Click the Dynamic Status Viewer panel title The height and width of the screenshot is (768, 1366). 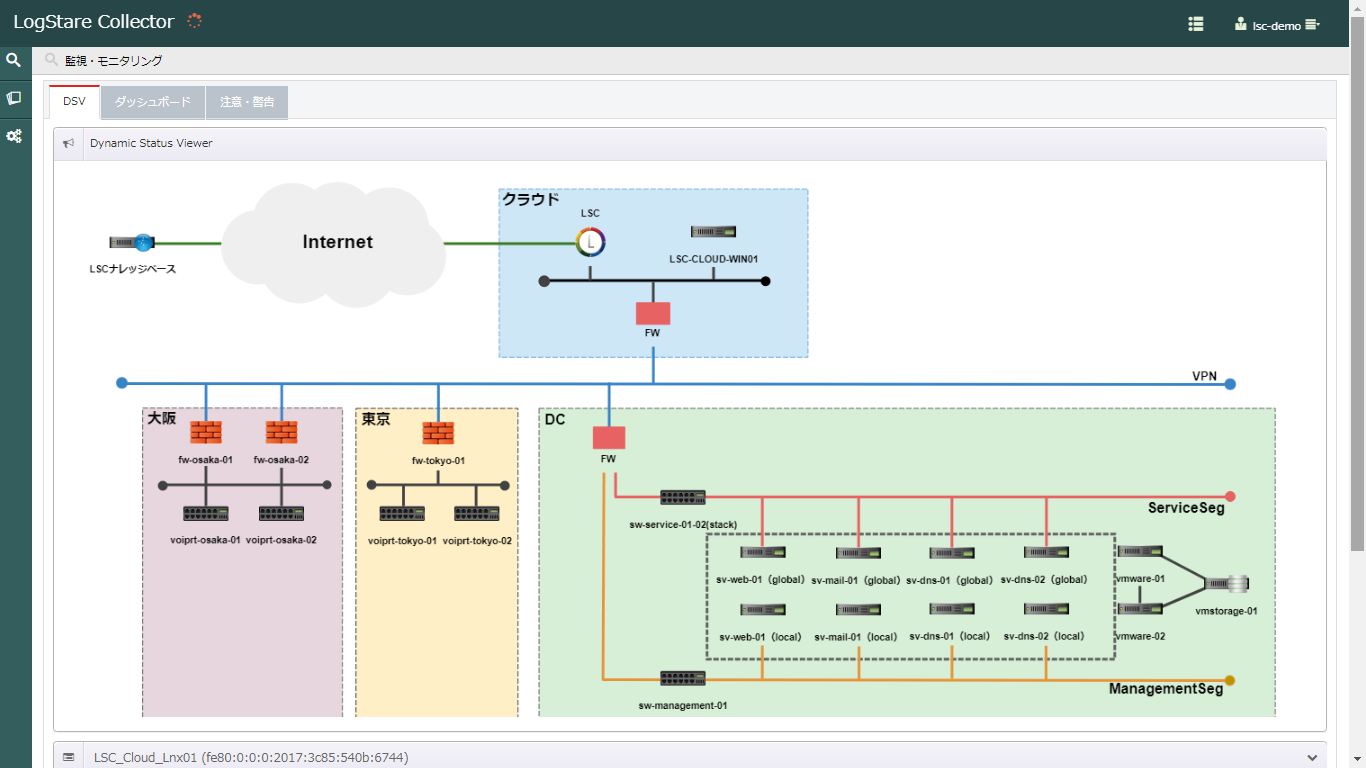click(151, 143)
